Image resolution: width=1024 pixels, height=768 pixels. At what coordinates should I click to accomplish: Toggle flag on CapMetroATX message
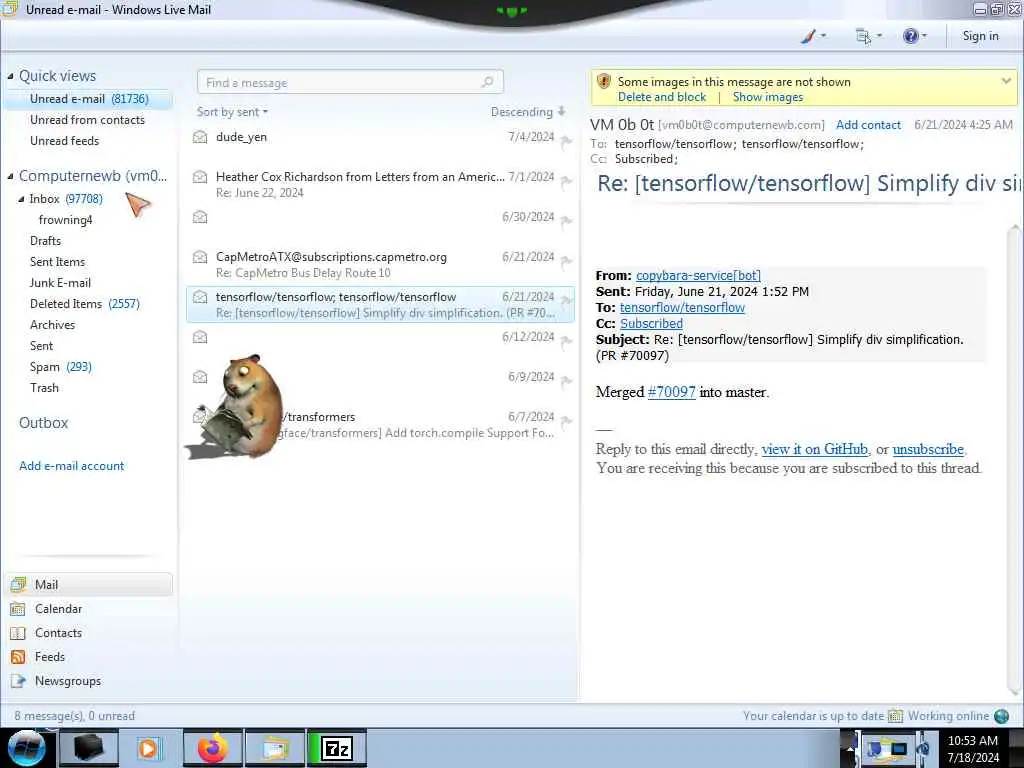click(x=566, y=261)
